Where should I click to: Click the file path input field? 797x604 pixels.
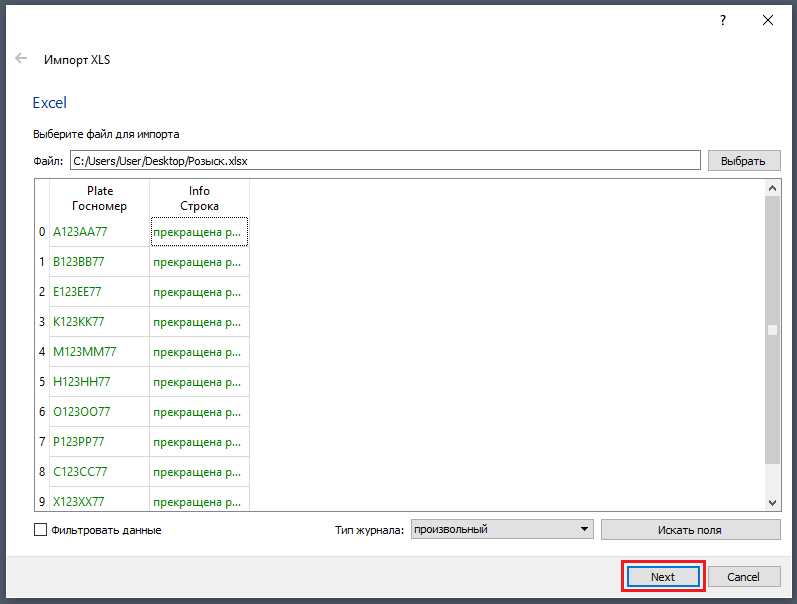pos(385,160)
